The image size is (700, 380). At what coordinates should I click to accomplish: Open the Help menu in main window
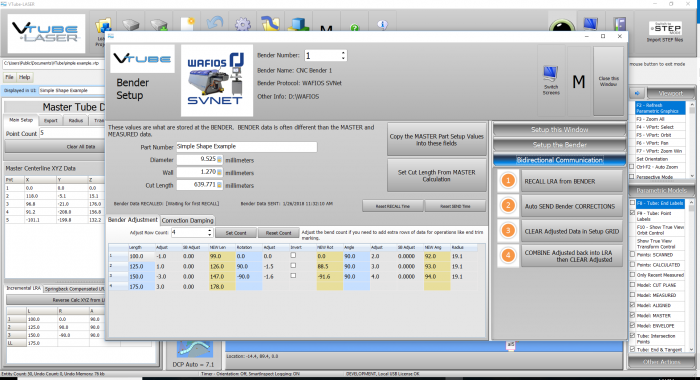coord(25,77)
